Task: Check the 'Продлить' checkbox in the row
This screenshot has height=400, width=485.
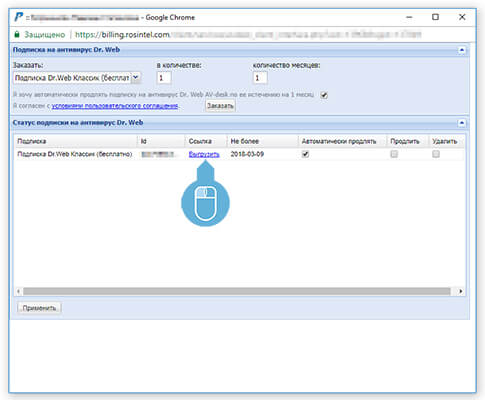Action: click(x=394, y=154)
